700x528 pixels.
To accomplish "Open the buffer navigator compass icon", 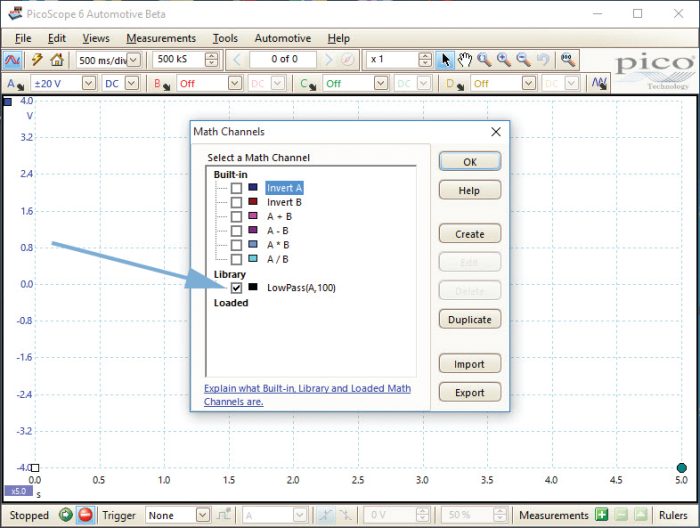I will 348,59.
